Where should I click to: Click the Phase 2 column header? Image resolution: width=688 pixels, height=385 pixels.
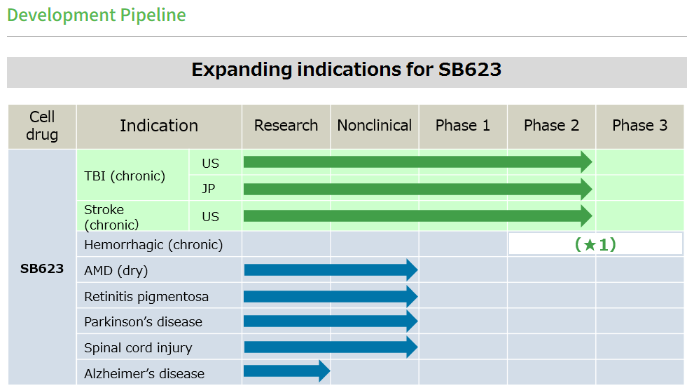(551, 126)
